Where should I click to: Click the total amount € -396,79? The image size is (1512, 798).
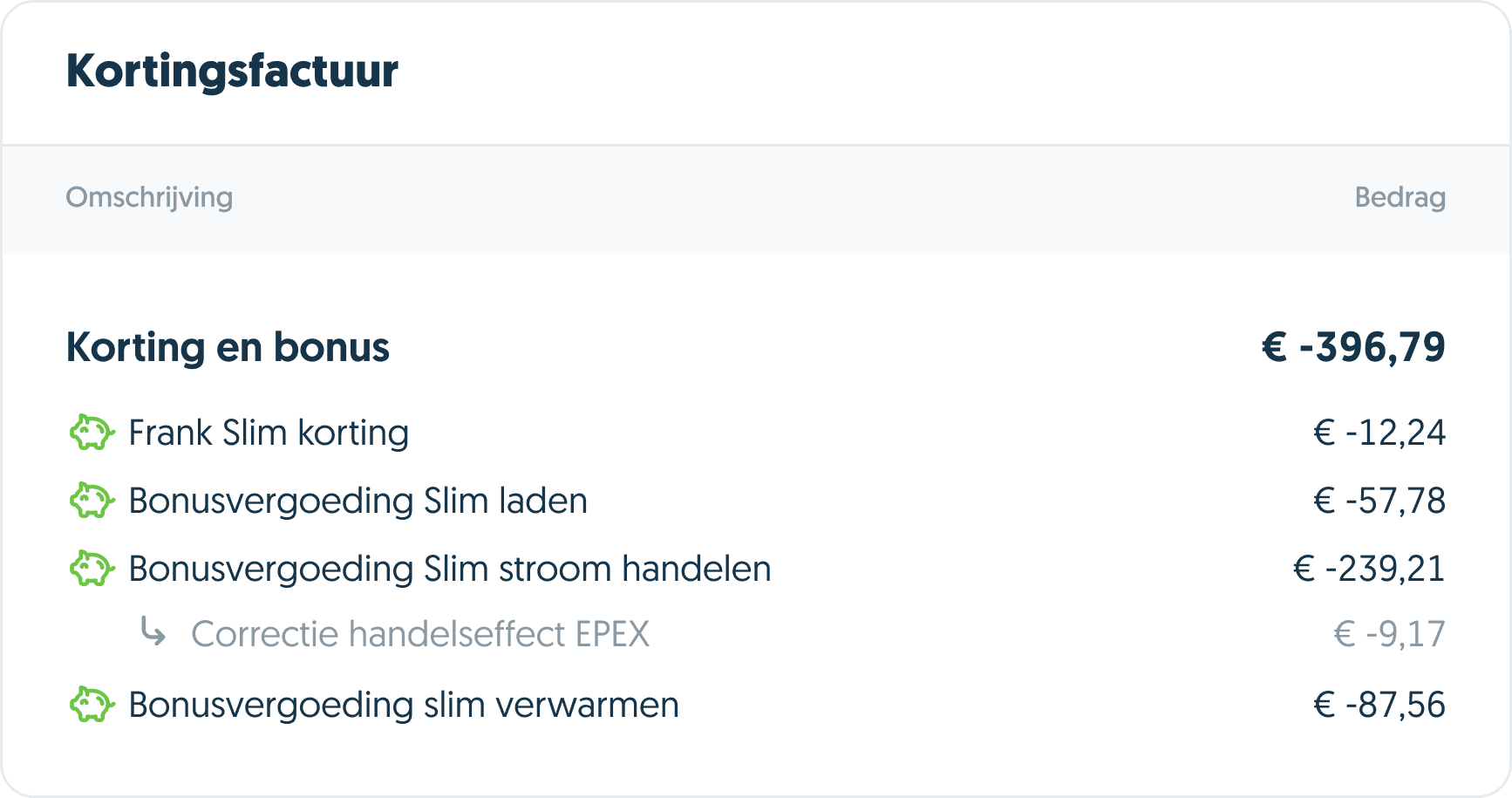[1353, 347]
